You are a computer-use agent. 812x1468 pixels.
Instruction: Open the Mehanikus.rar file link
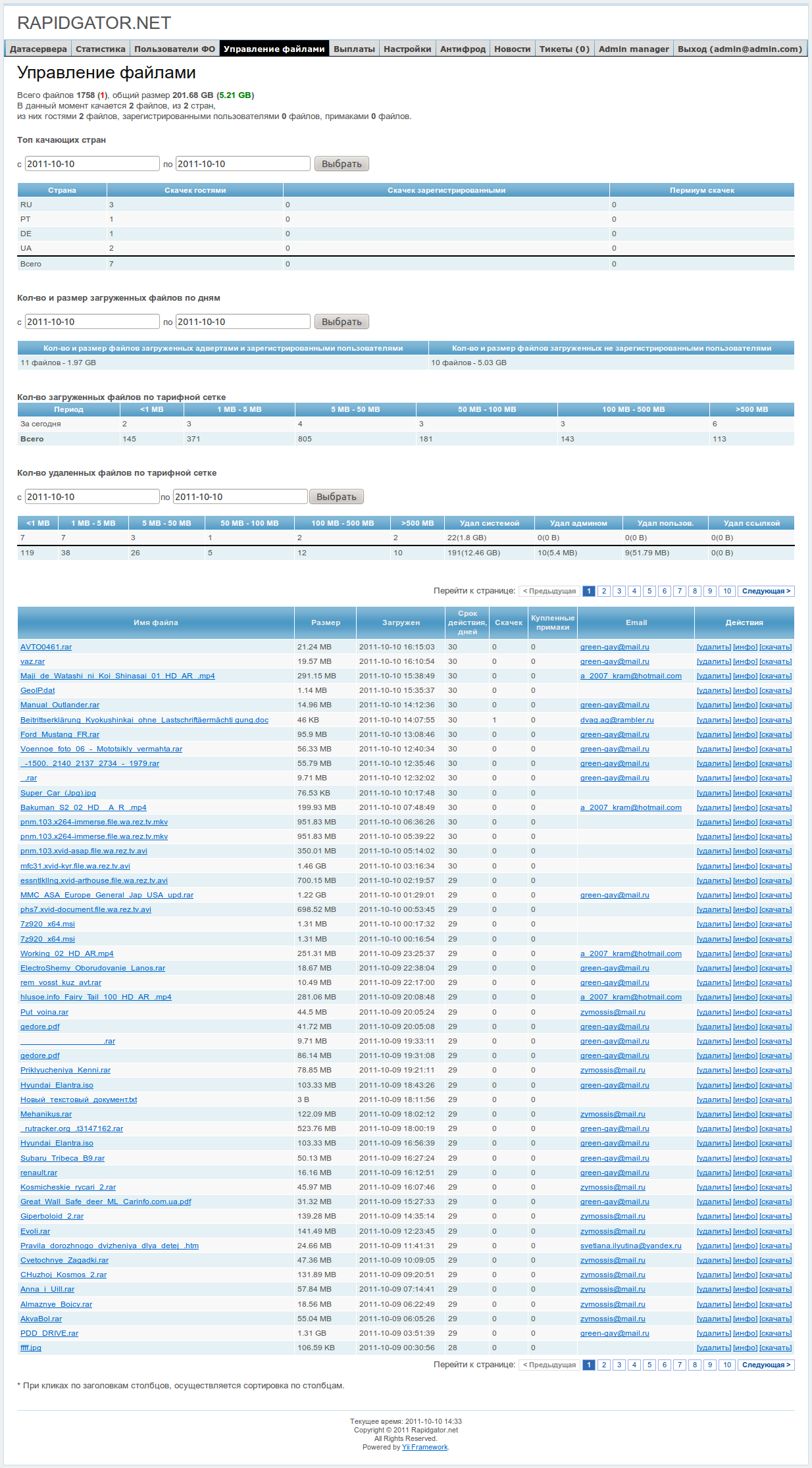[46, 1114]
